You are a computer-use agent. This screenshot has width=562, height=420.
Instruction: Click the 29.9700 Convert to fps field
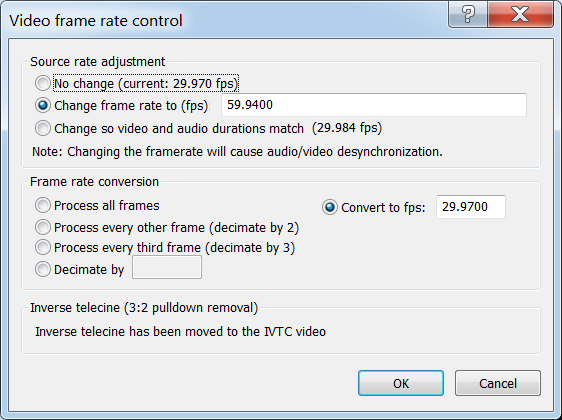[x=471, y=207]
